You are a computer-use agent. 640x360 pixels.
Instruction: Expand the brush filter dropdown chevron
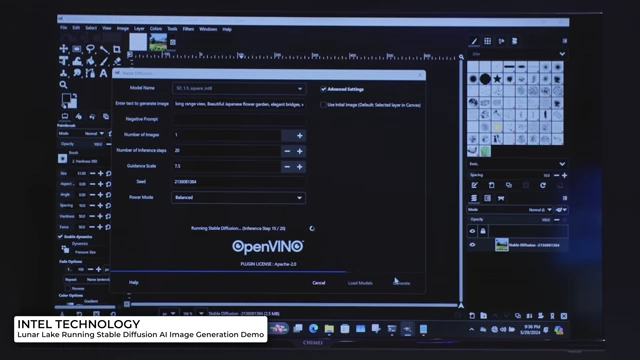point(562,54)
